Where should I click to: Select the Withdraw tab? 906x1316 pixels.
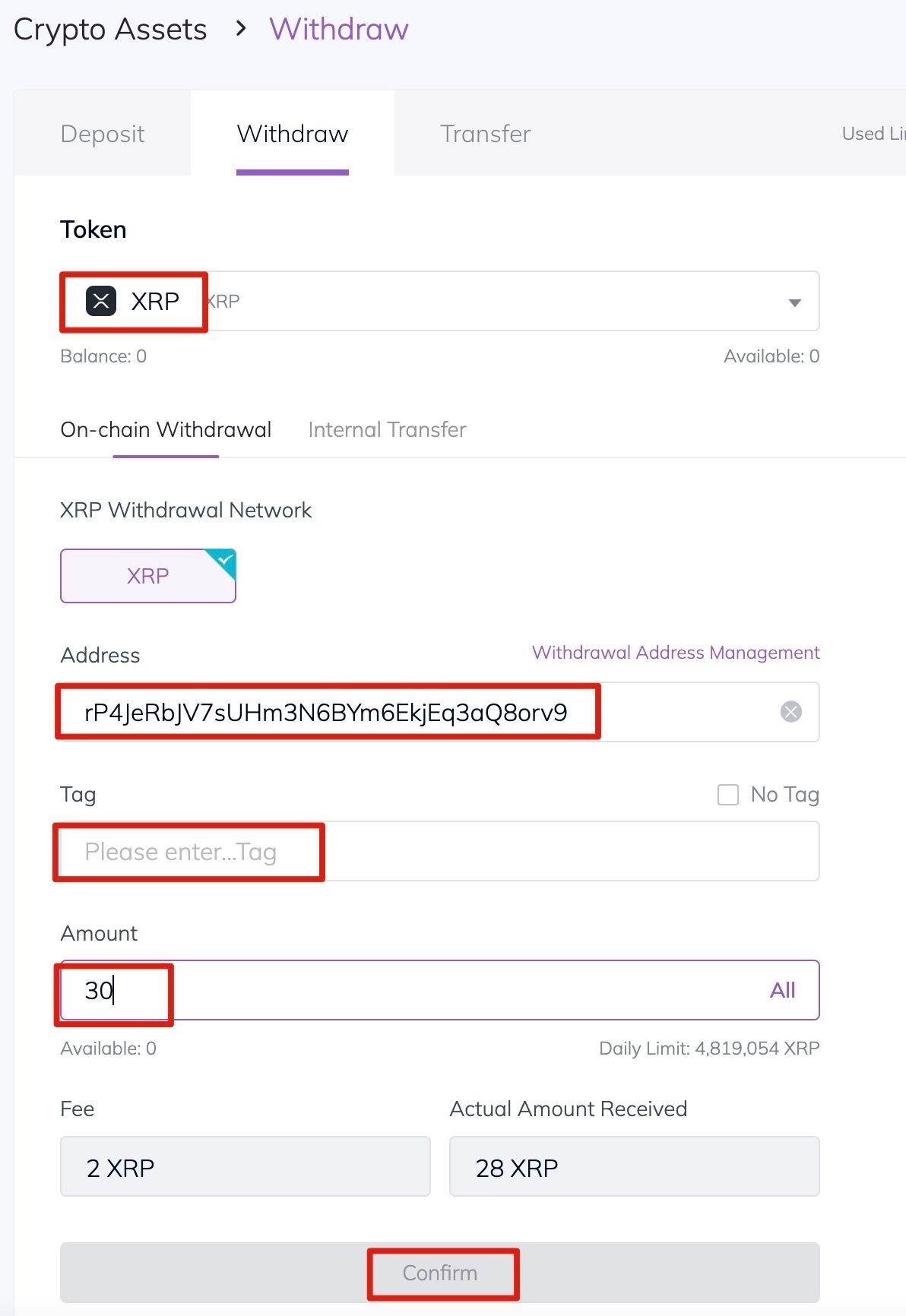click(293, 134)
